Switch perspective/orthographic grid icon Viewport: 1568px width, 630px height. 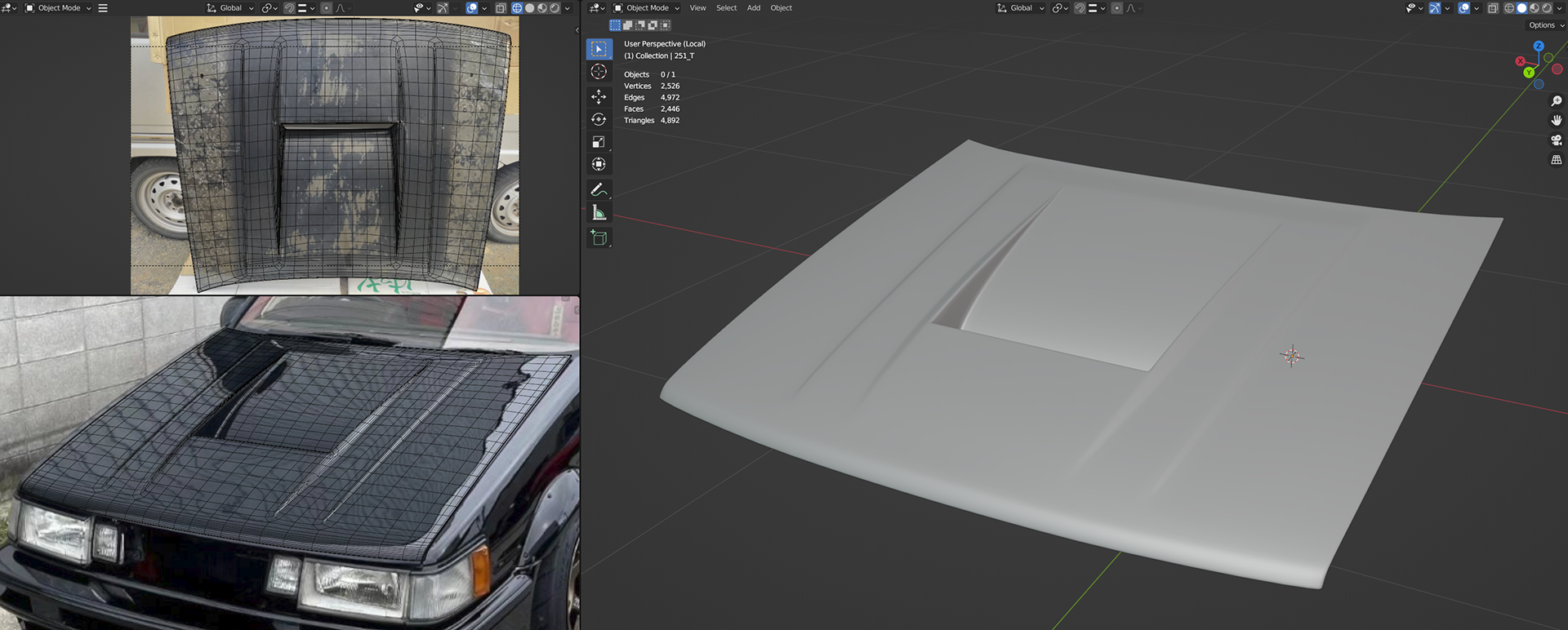pos(1557,160)
